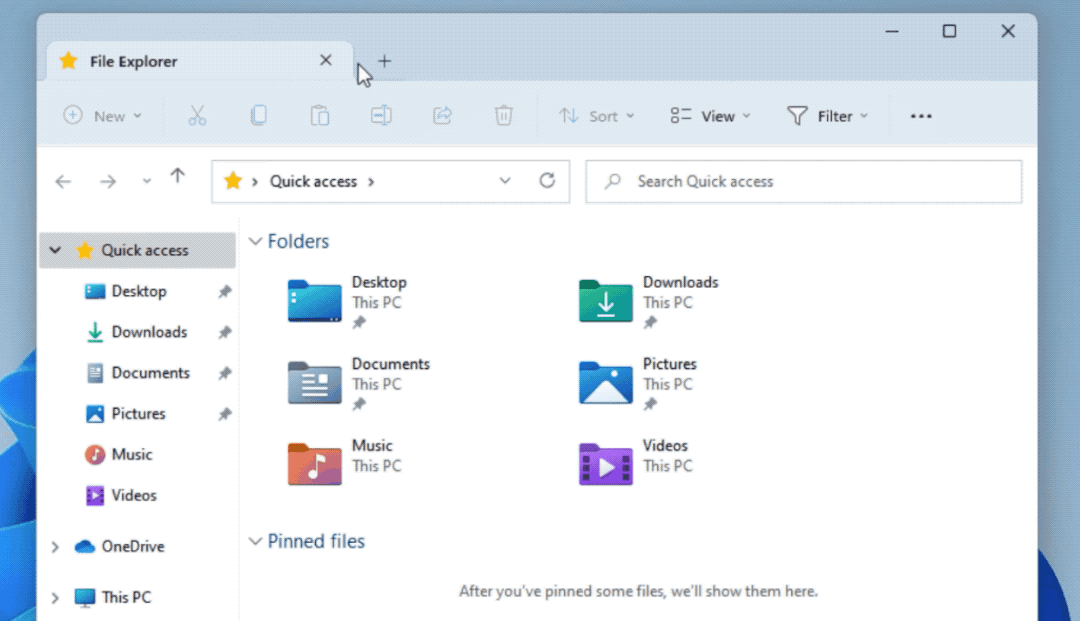
Task: Expand the This PC tree node
Action: (55, 598)
